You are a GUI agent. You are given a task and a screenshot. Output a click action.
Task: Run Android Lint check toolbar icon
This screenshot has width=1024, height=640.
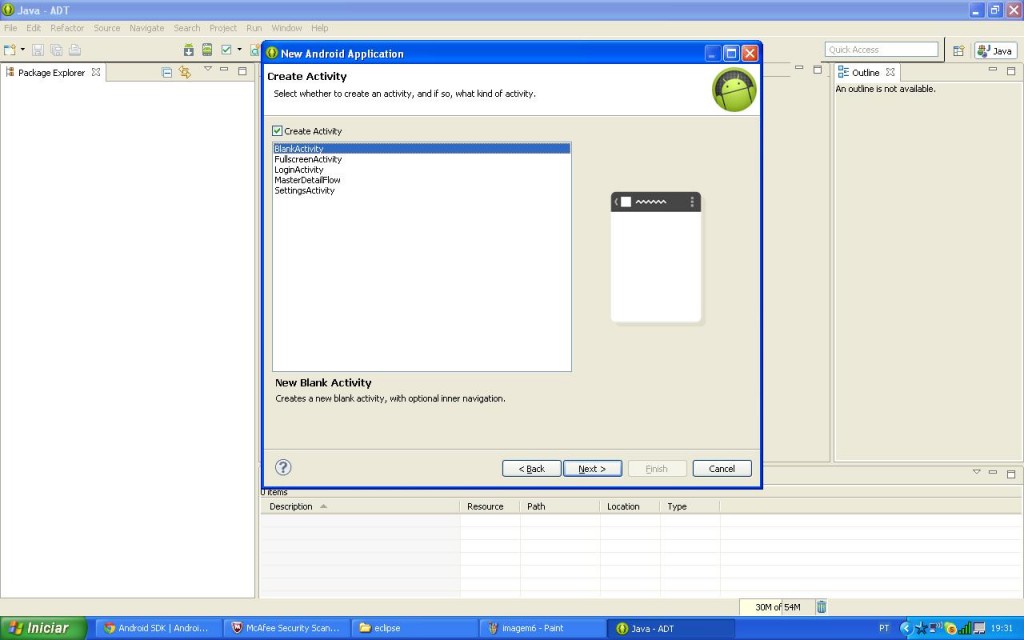pyautogui.click(x=226, y=50)
